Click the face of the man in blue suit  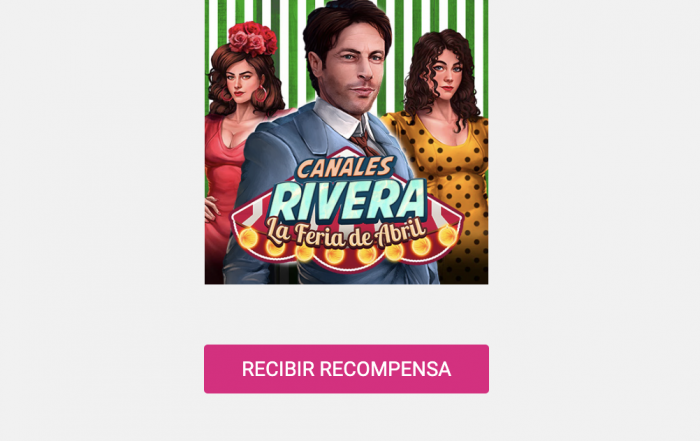356,69
